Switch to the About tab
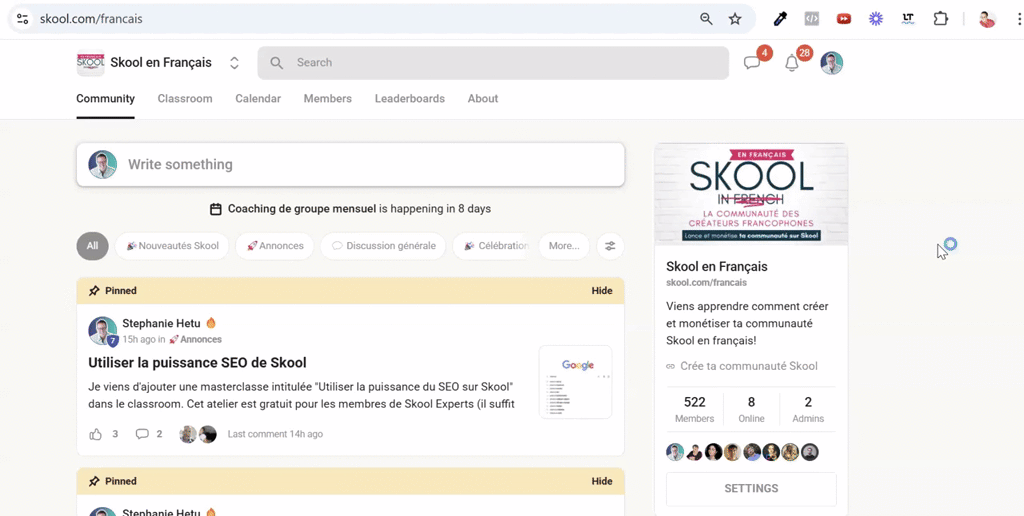Image resolution: width=1024 pixels, height=516 pixels. pyautogui.click(x=483, y=99)
